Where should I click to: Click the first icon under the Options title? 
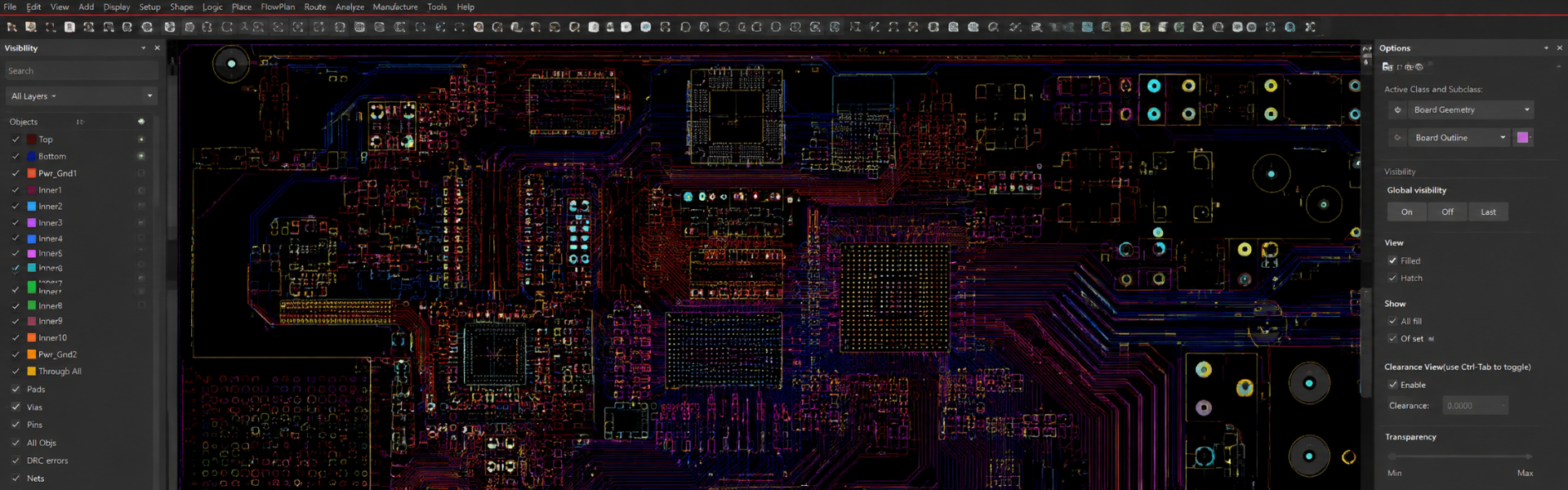1387,67
